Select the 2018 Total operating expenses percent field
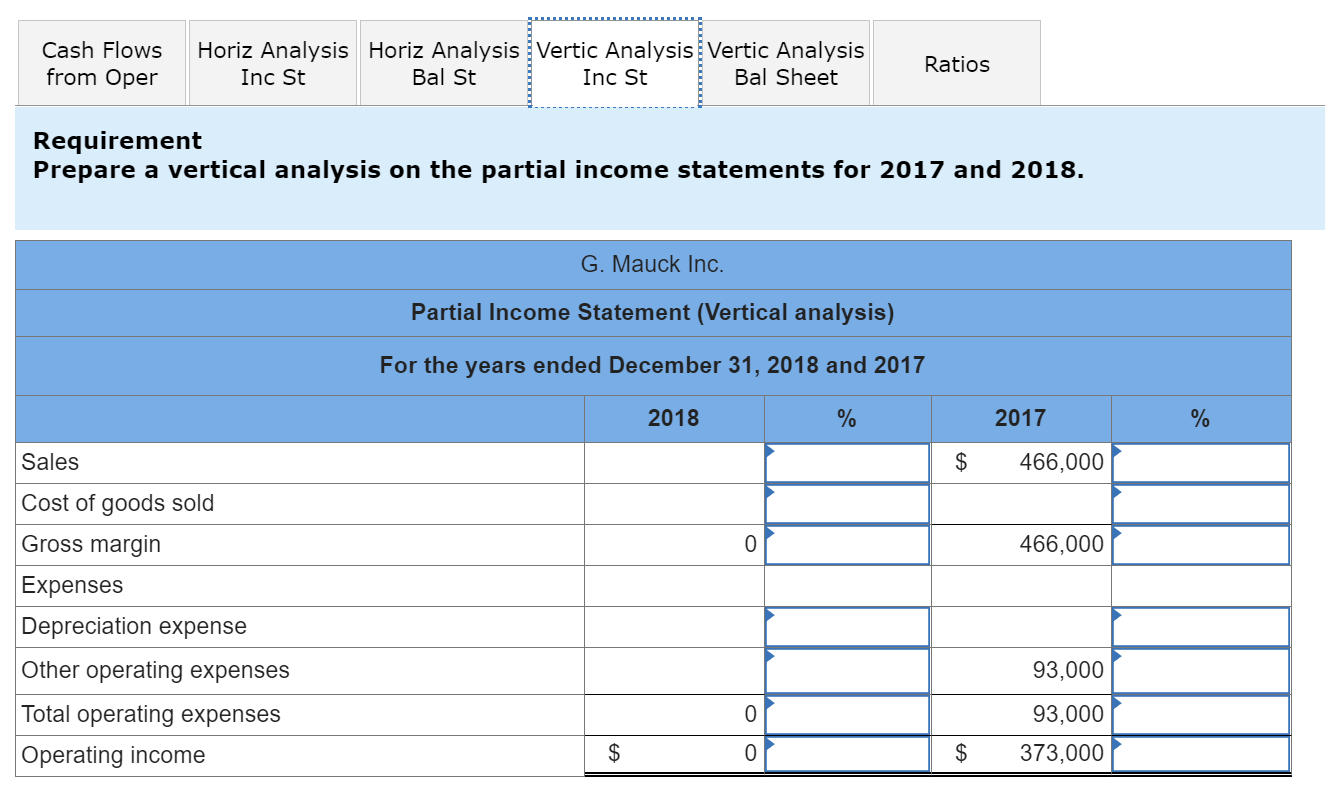This screenshot has width=1325, height=794. (x=848, y=715)
